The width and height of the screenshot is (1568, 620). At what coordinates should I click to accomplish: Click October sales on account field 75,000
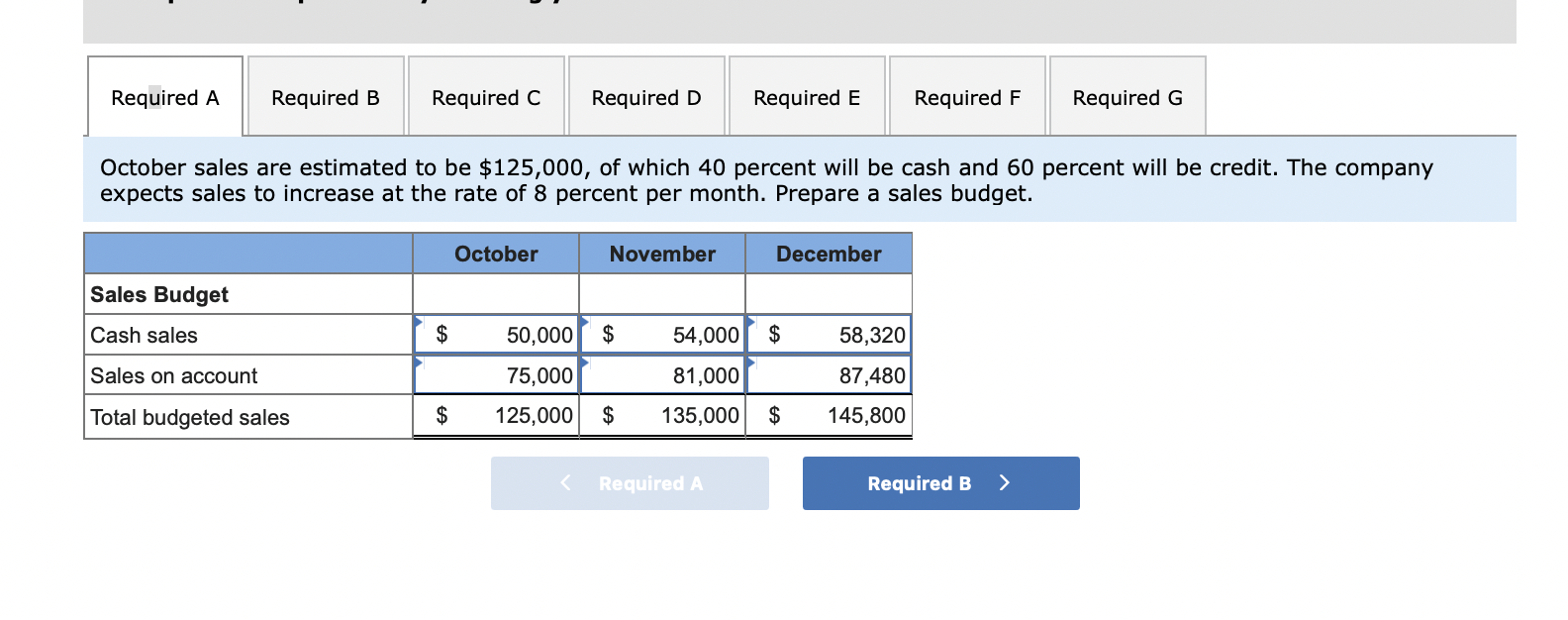(496, 375)
